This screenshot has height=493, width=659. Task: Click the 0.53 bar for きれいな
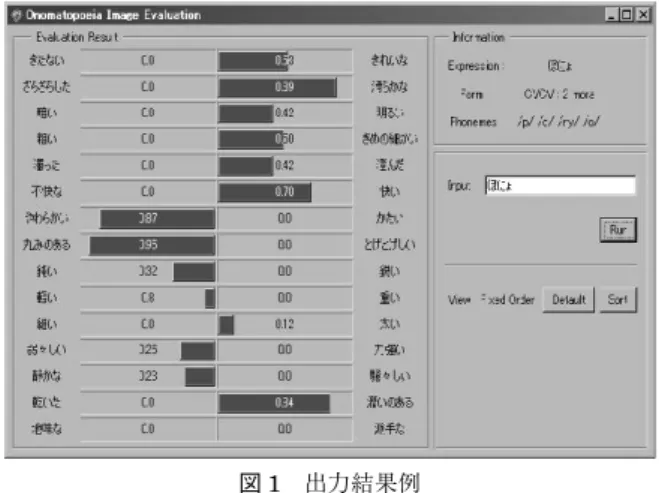253,61
